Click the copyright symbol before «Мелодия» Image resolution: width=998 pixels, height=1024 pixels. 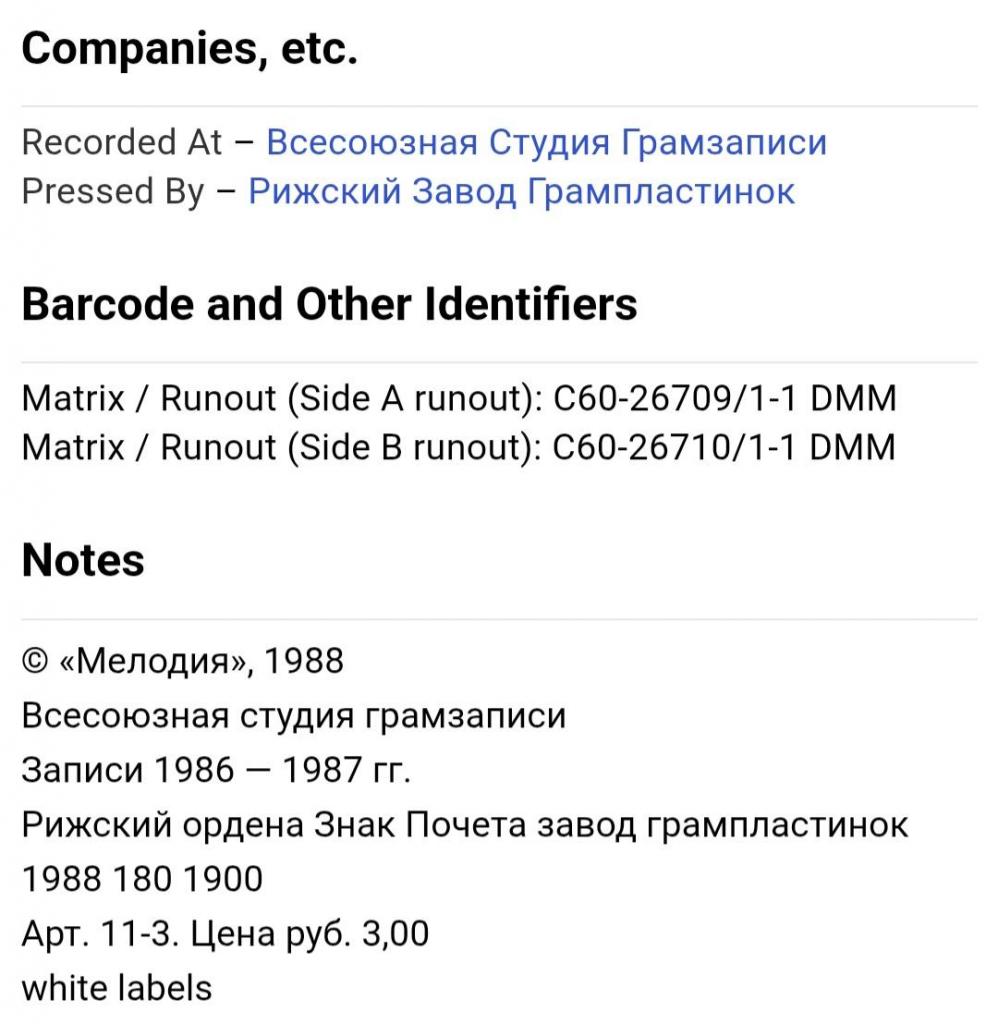tap(35, 661)
